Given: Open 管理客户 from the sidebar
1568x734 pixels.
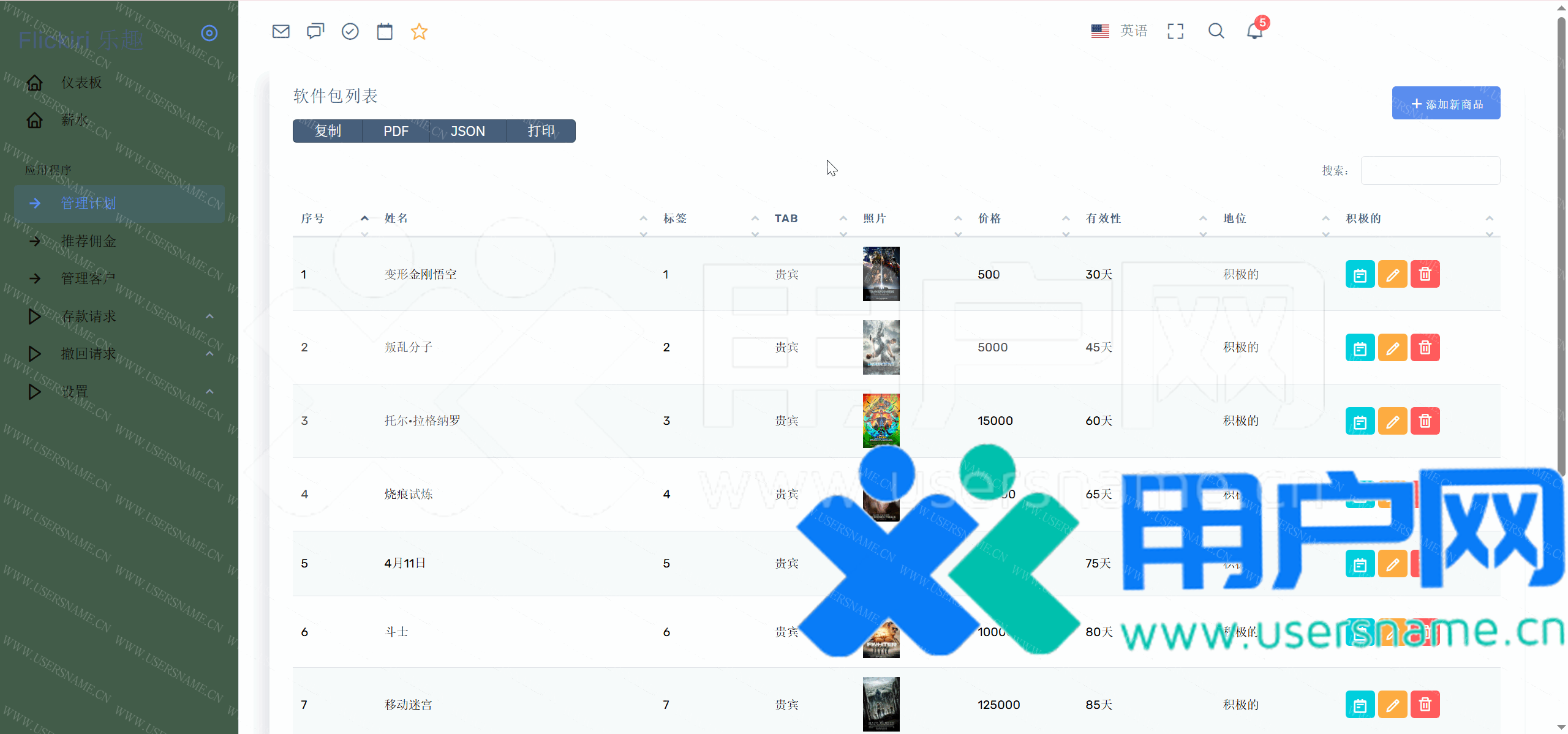Looking at the screenshot, I should coord(89,279).
